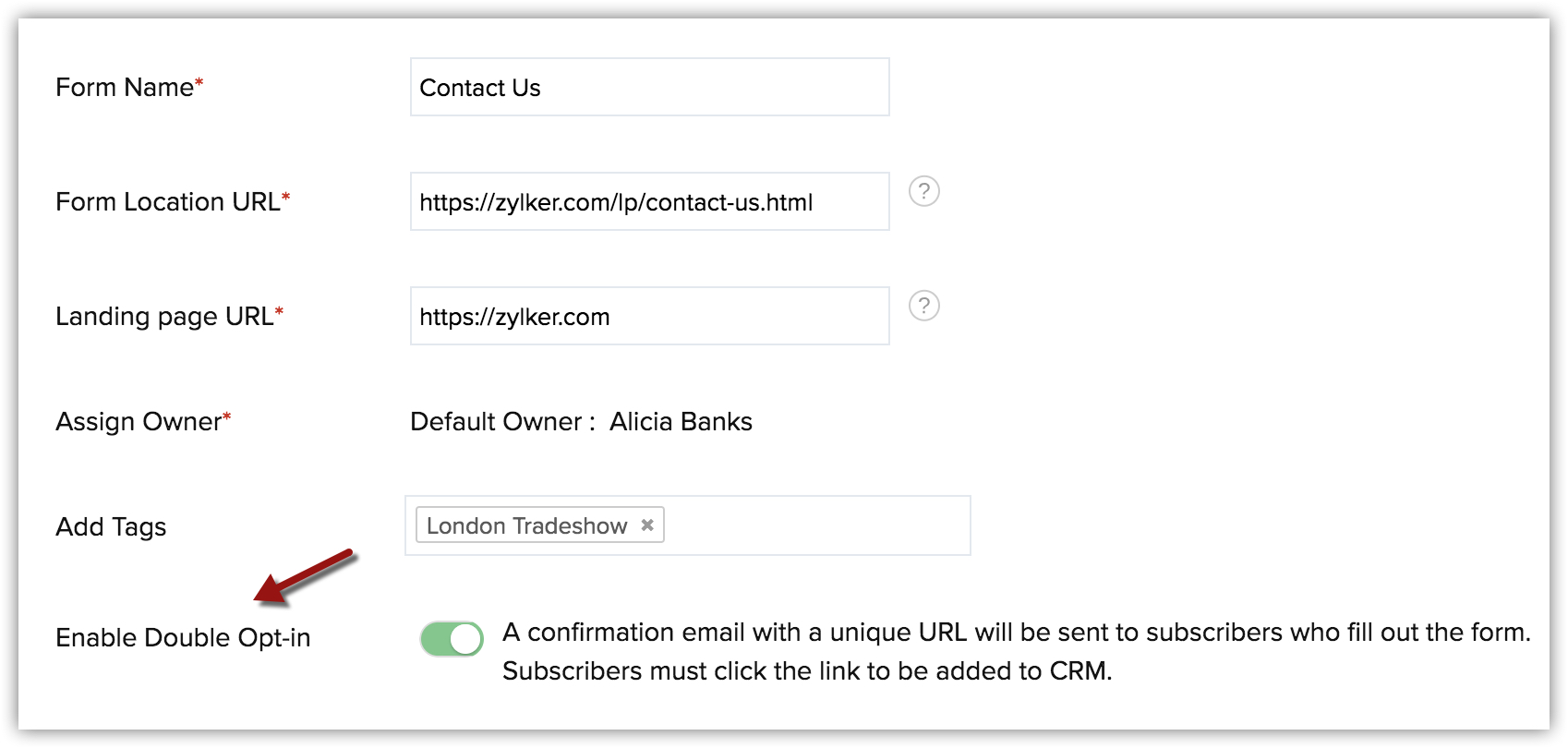Open help icon beside Landing page URL
The height and width of the screenshot is (748, 1568).
tap(923, 306)
